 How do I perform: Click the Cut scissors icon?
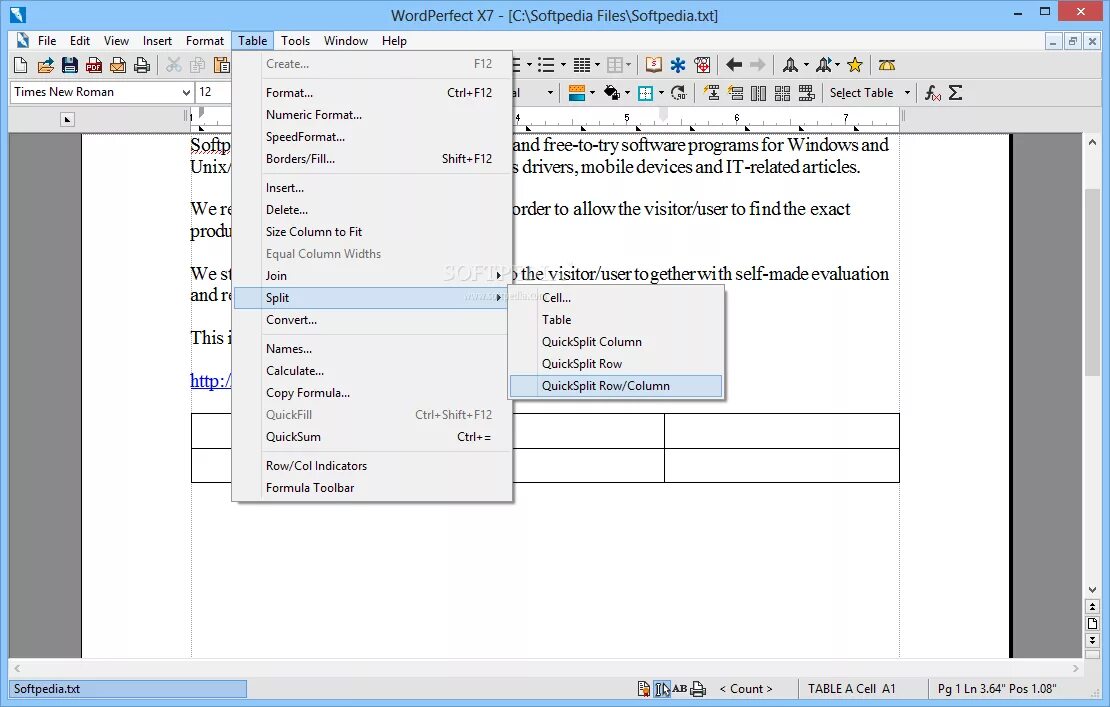click(173, 65)
